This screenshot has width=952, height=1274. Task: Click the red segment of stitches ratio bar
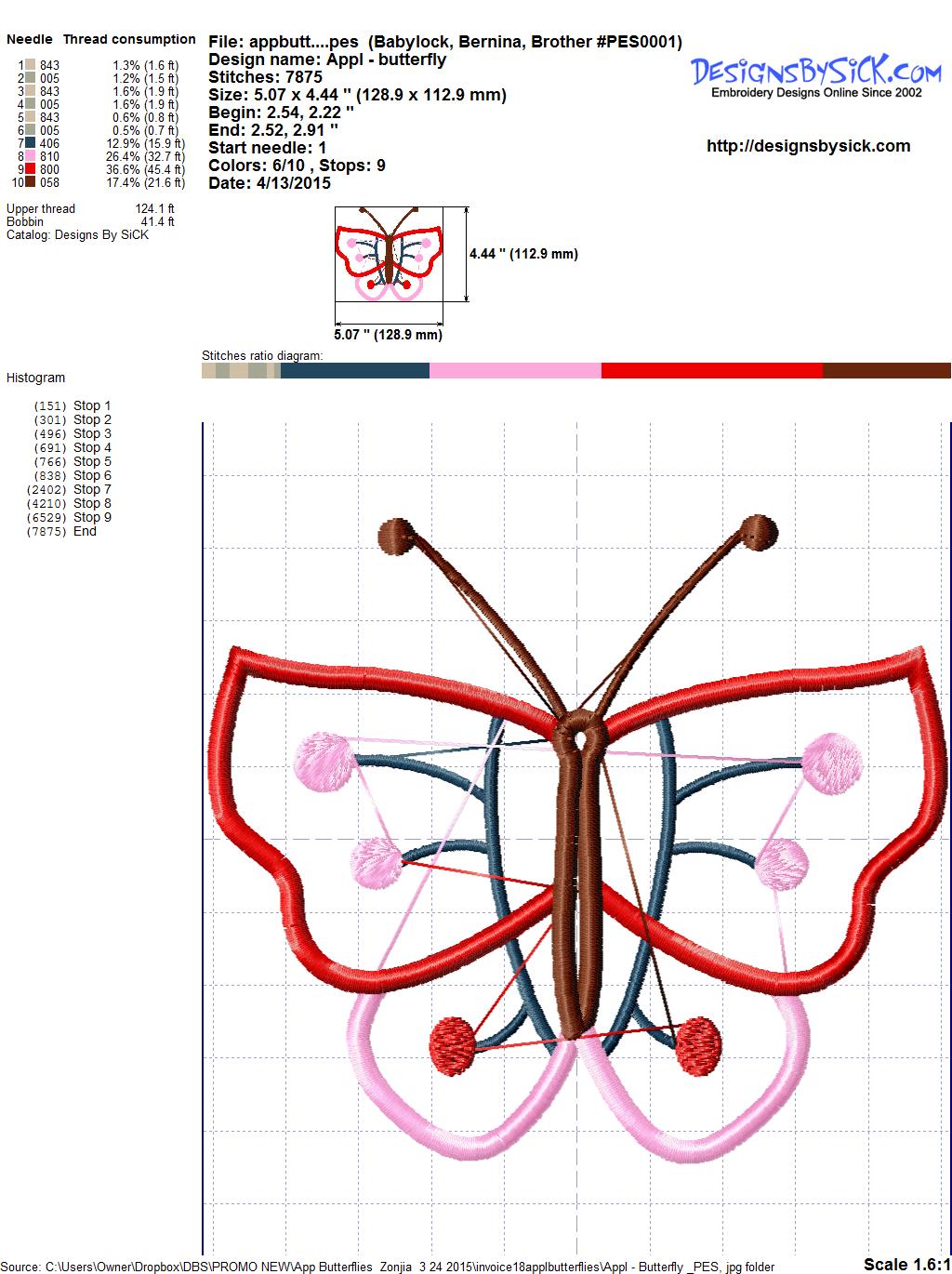(711, 371)
